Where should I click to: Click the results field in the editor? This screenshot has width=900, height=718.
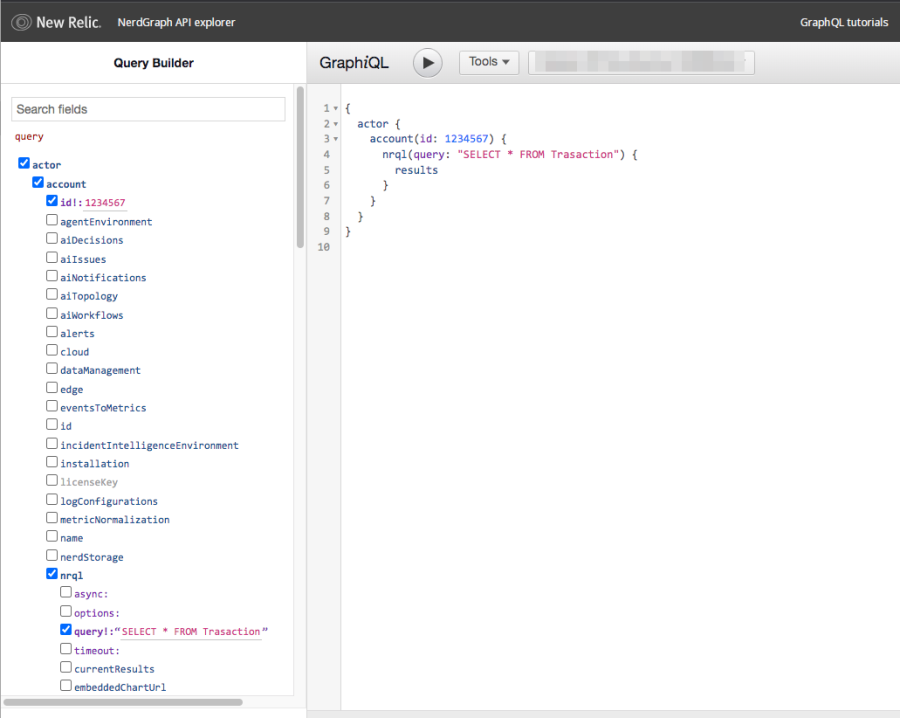(x=416, y=170)
